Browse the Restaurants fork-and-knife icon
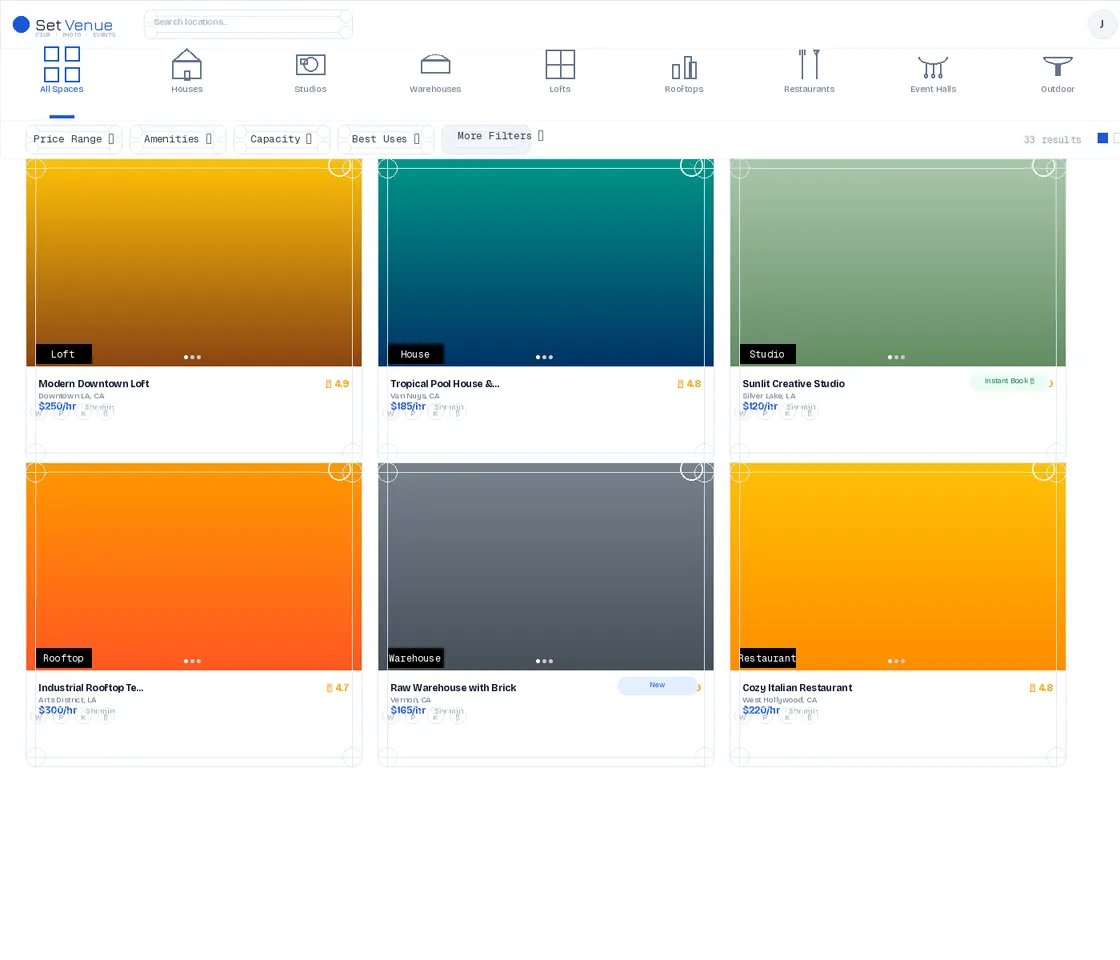Image resolution: width=1120 pixels, height=960 pixels. point(809,64)
